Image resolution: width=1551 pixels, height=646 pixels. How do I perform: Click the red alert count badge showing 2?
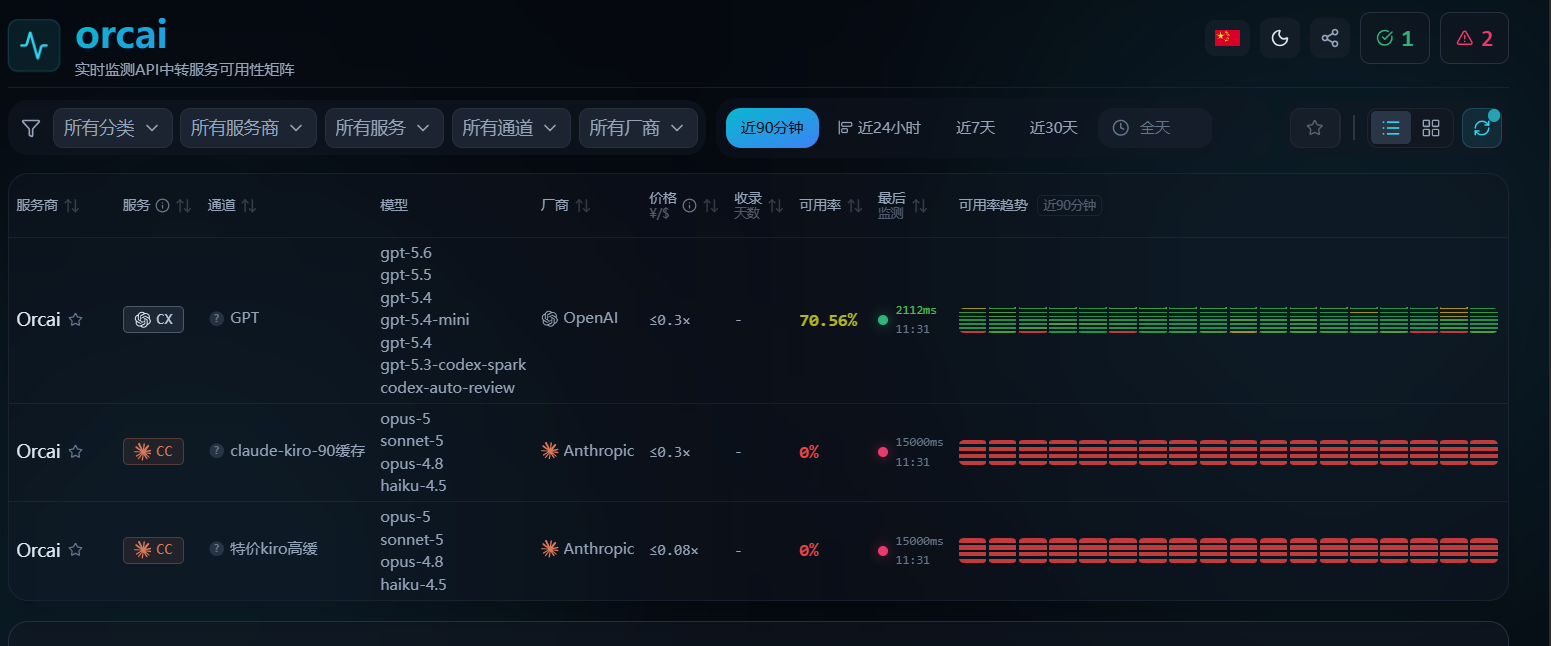pyautogui.click(x=1474, y=38)
